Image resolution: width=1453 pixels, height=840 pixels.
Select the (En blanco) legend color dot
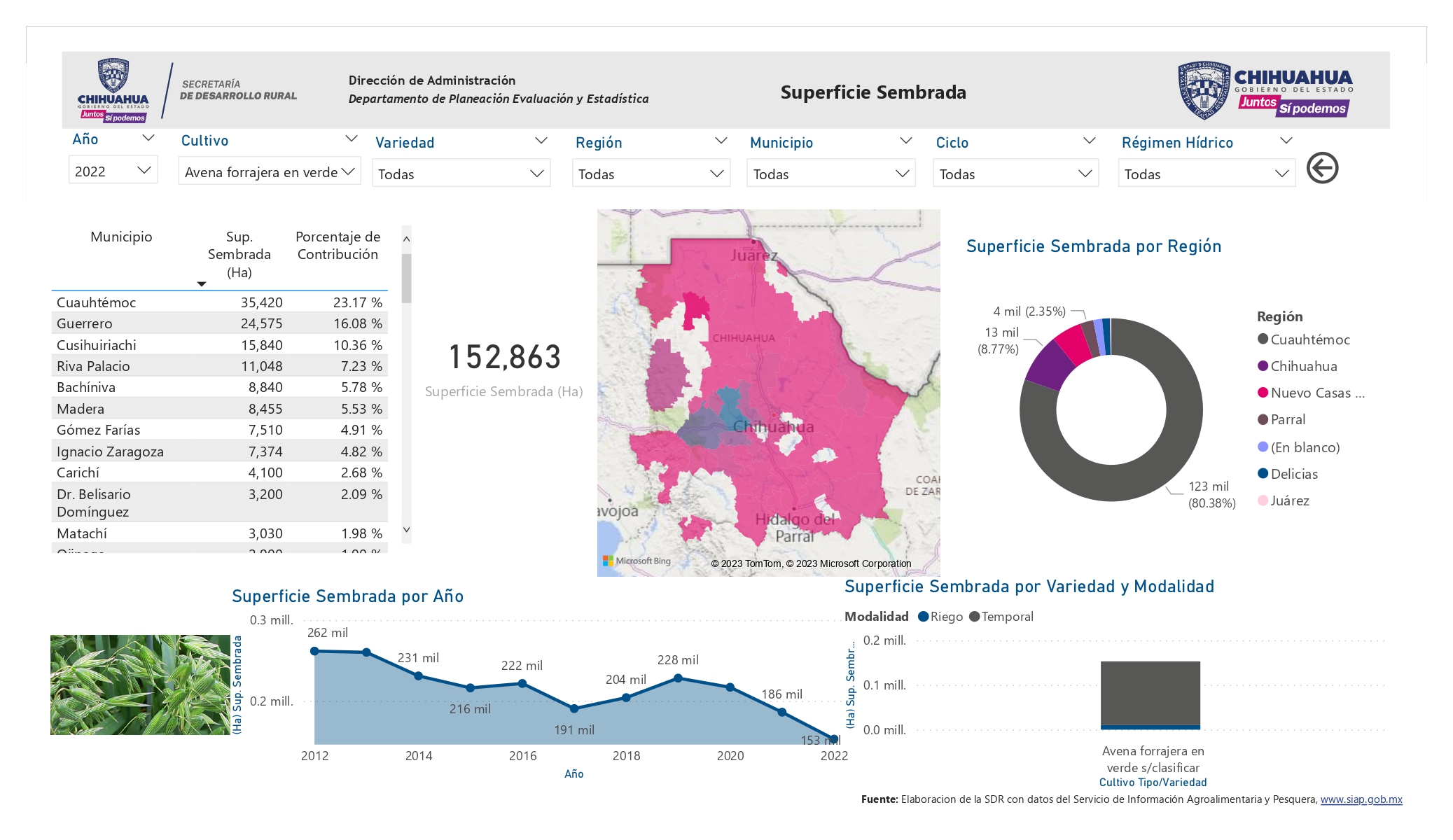click(1263, 447)
